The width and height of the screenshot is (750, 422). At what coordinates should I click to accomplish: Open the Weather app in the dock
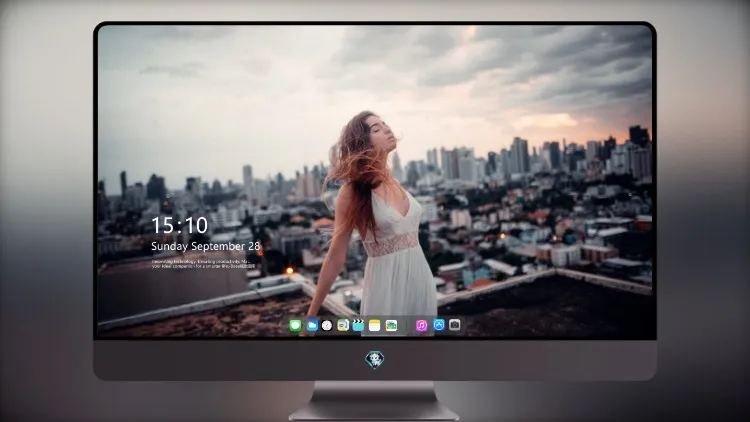point(312,326)
